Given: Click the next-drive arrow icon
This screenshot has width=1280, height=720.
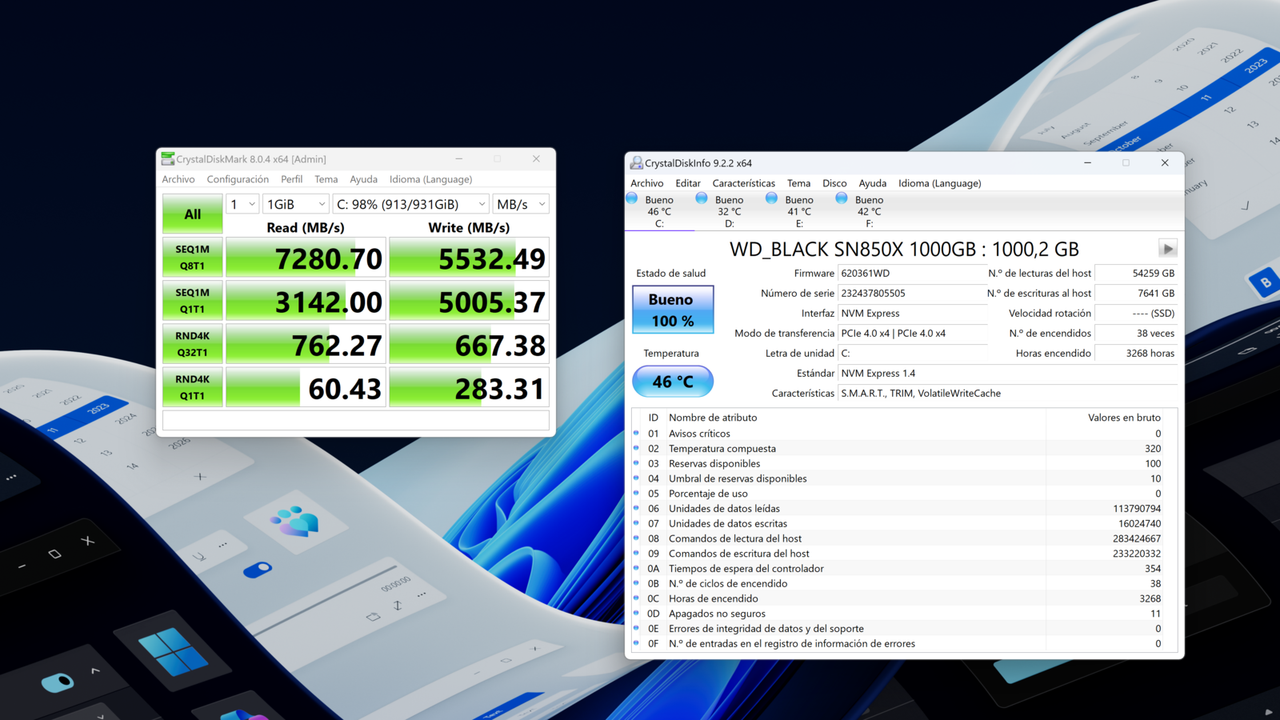Looking at the screenshot, I should (1167, 248).
